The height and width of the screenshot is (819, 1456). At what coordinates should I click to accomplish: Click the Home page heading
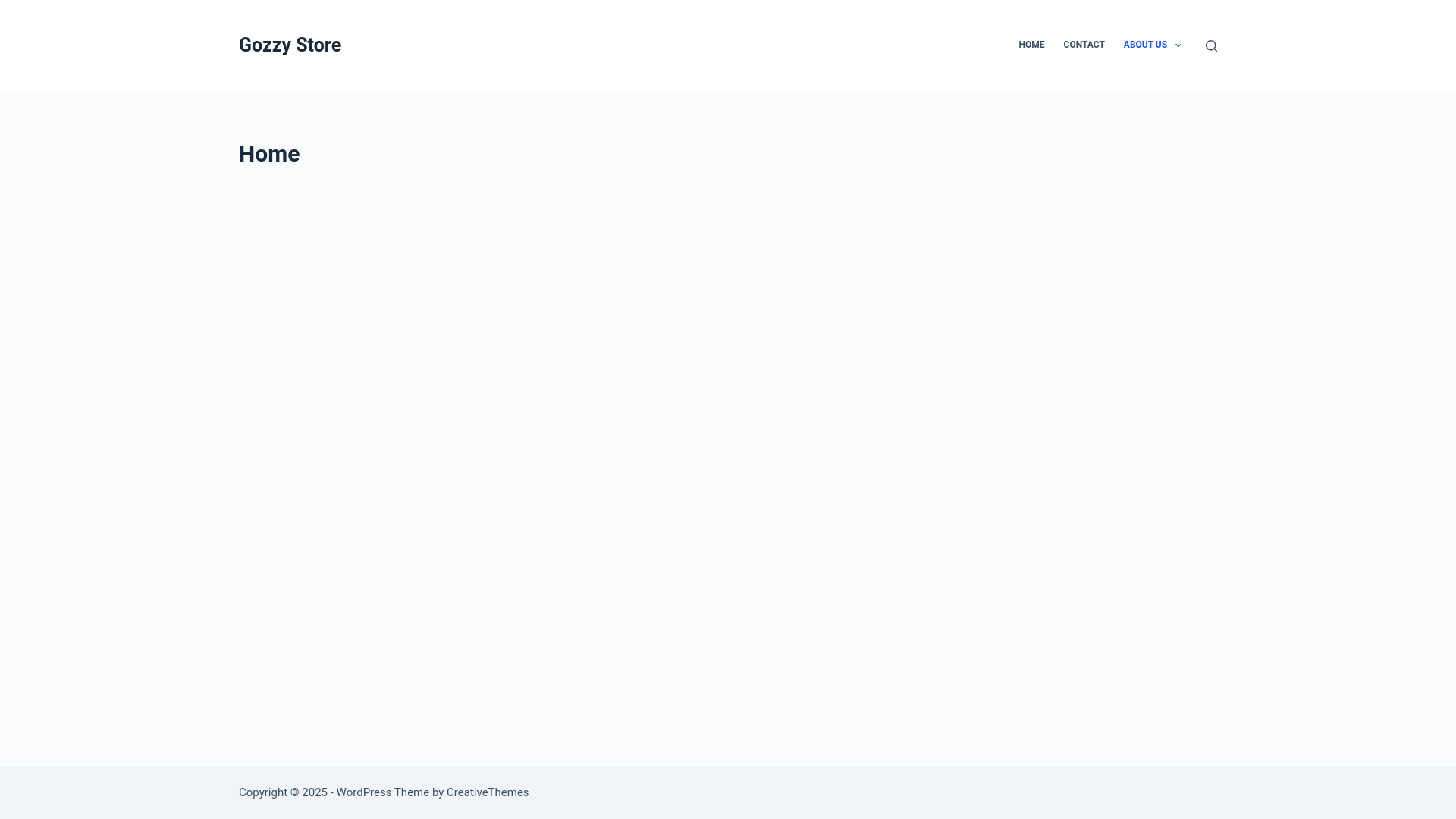coord(269,154)
